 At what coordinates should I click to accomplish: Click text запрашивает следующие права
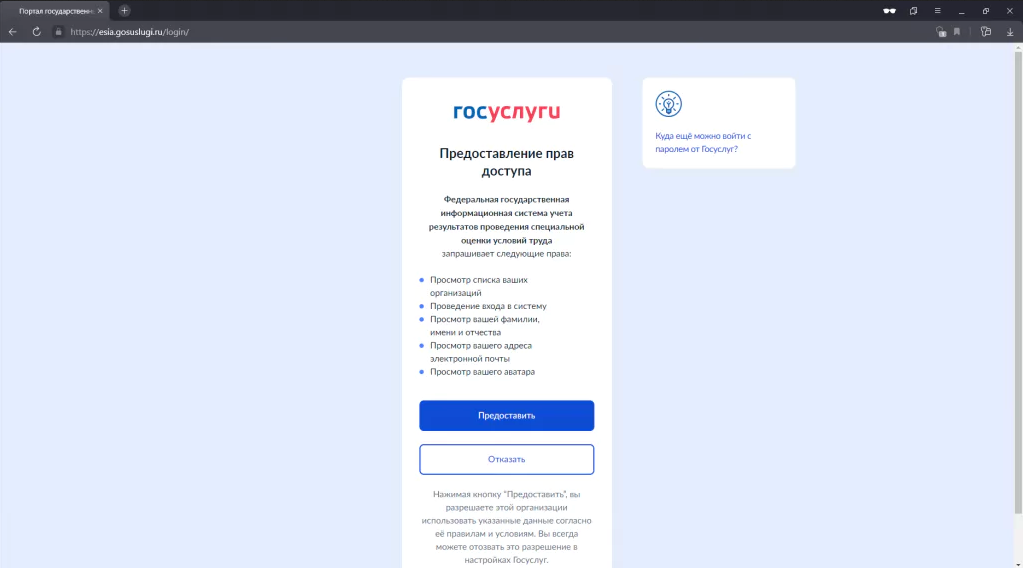507,254
